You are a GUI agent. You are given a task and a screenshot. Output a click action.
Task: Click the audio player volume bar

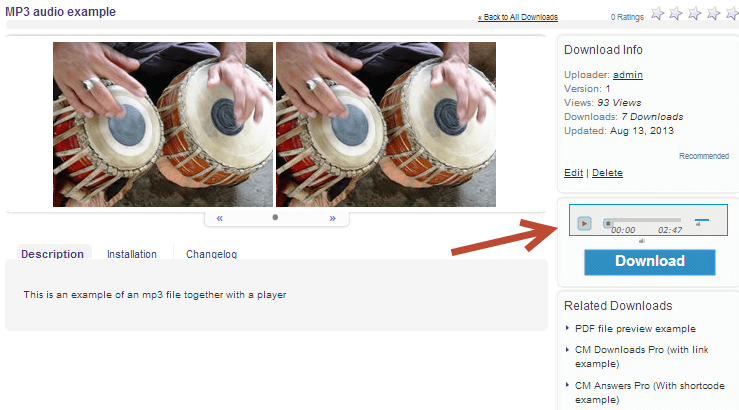tap(702, 220)
